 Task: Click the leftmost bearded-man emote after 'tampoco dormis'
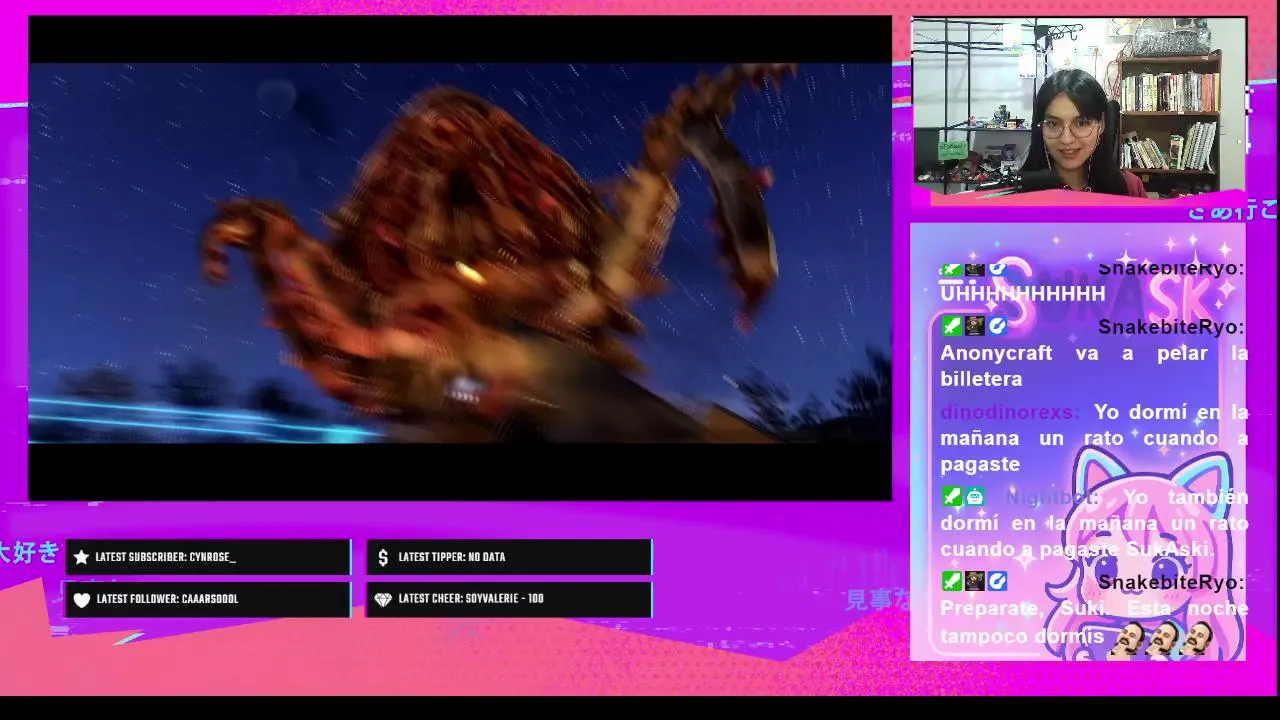click(x=1127, y=639)
